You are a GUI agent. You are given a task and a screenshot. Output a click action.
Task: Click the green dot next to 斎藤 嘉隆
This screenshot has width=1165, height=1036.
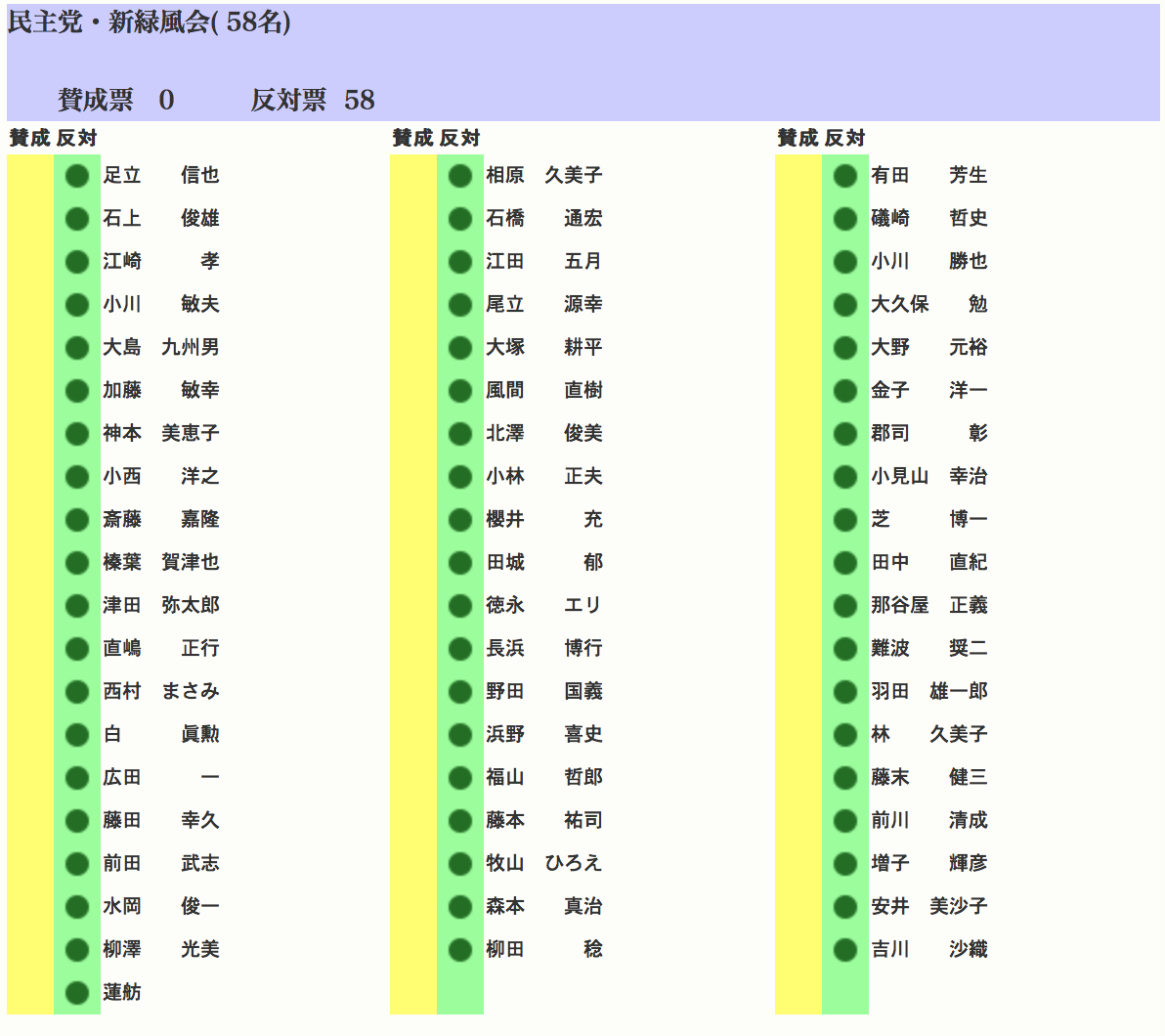pyautogui.click(x=77, y=520)
